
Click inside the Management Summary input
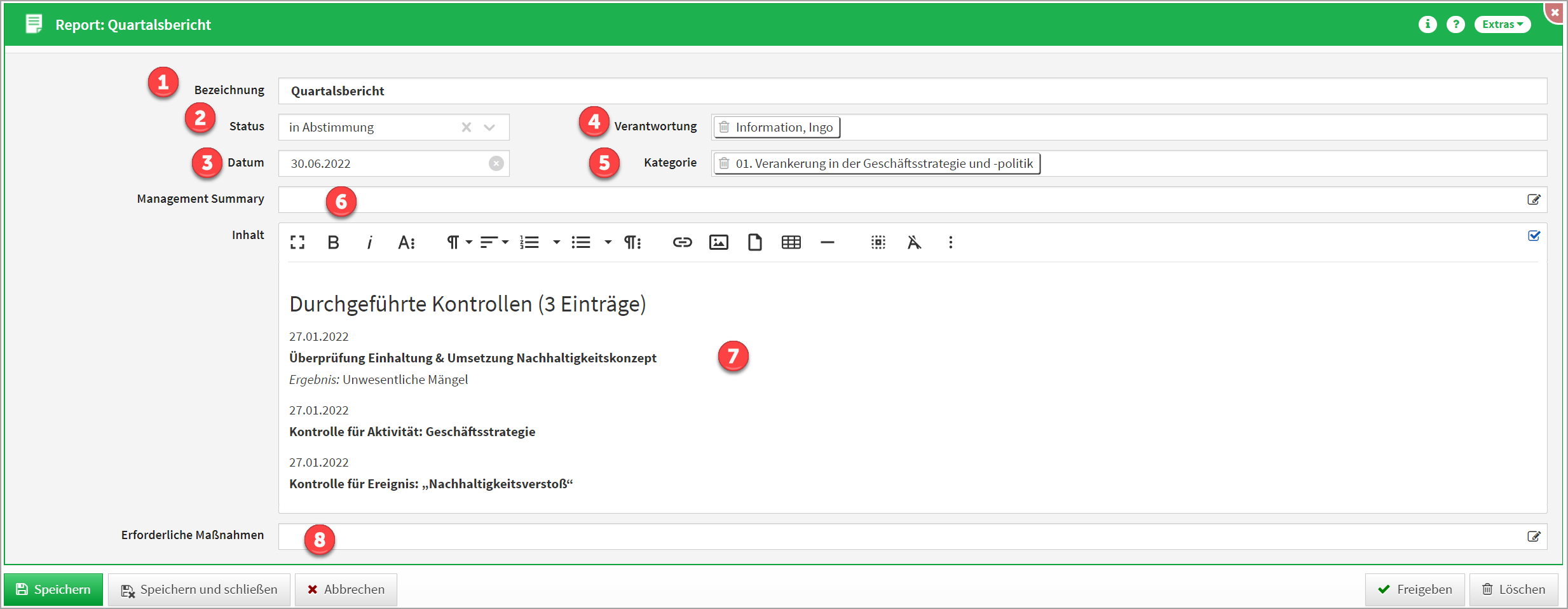[913, 200]
